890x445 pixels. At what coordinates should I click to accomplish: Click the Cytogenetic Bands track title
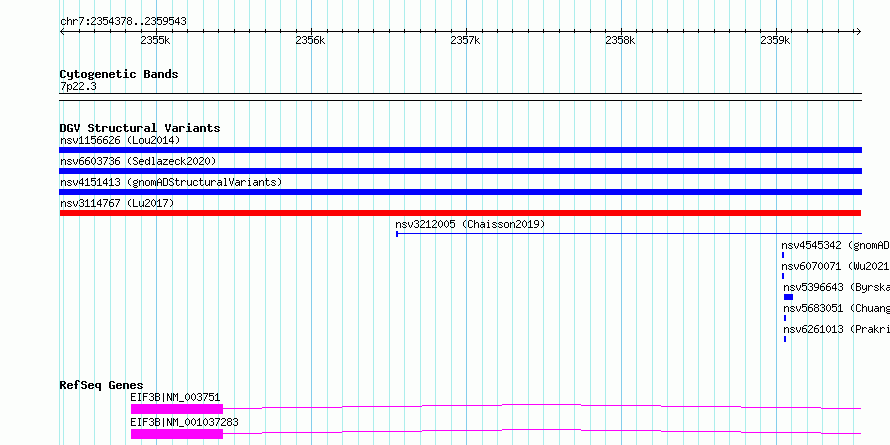coord(119,74)
